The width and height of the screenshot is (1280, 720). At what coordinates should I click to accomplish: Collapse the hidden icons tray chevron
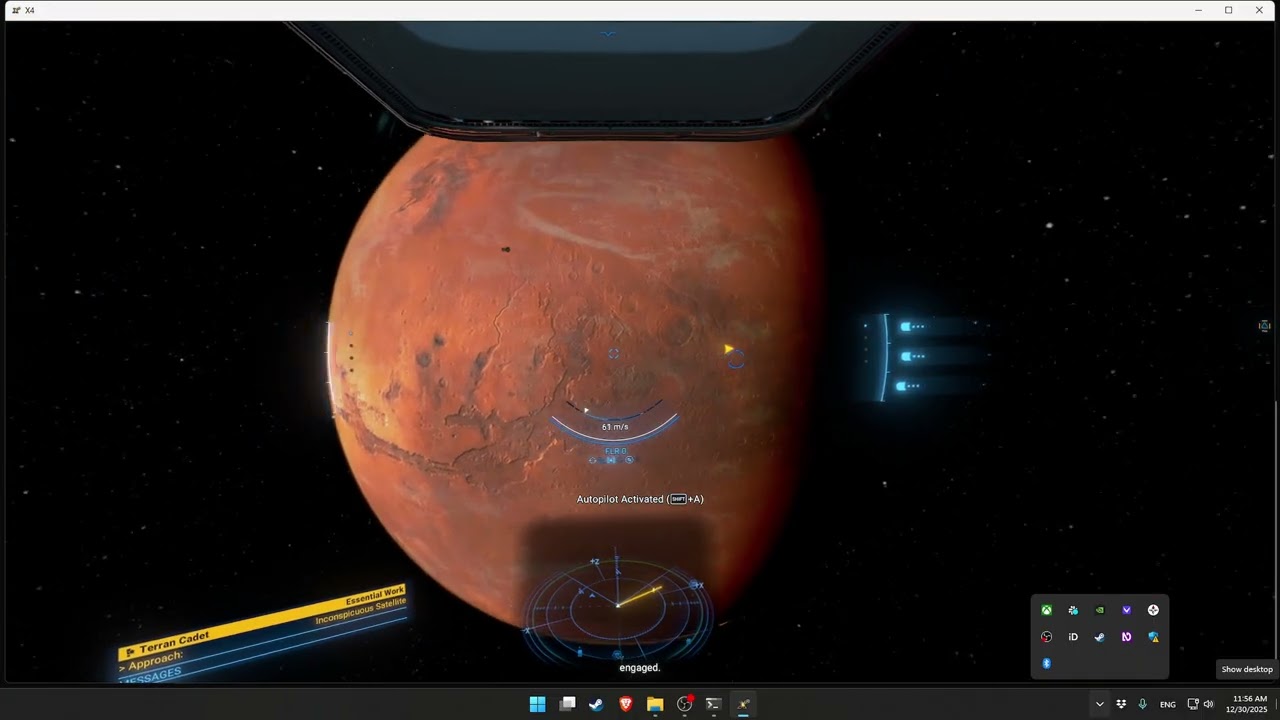[x=1099, y=704]
